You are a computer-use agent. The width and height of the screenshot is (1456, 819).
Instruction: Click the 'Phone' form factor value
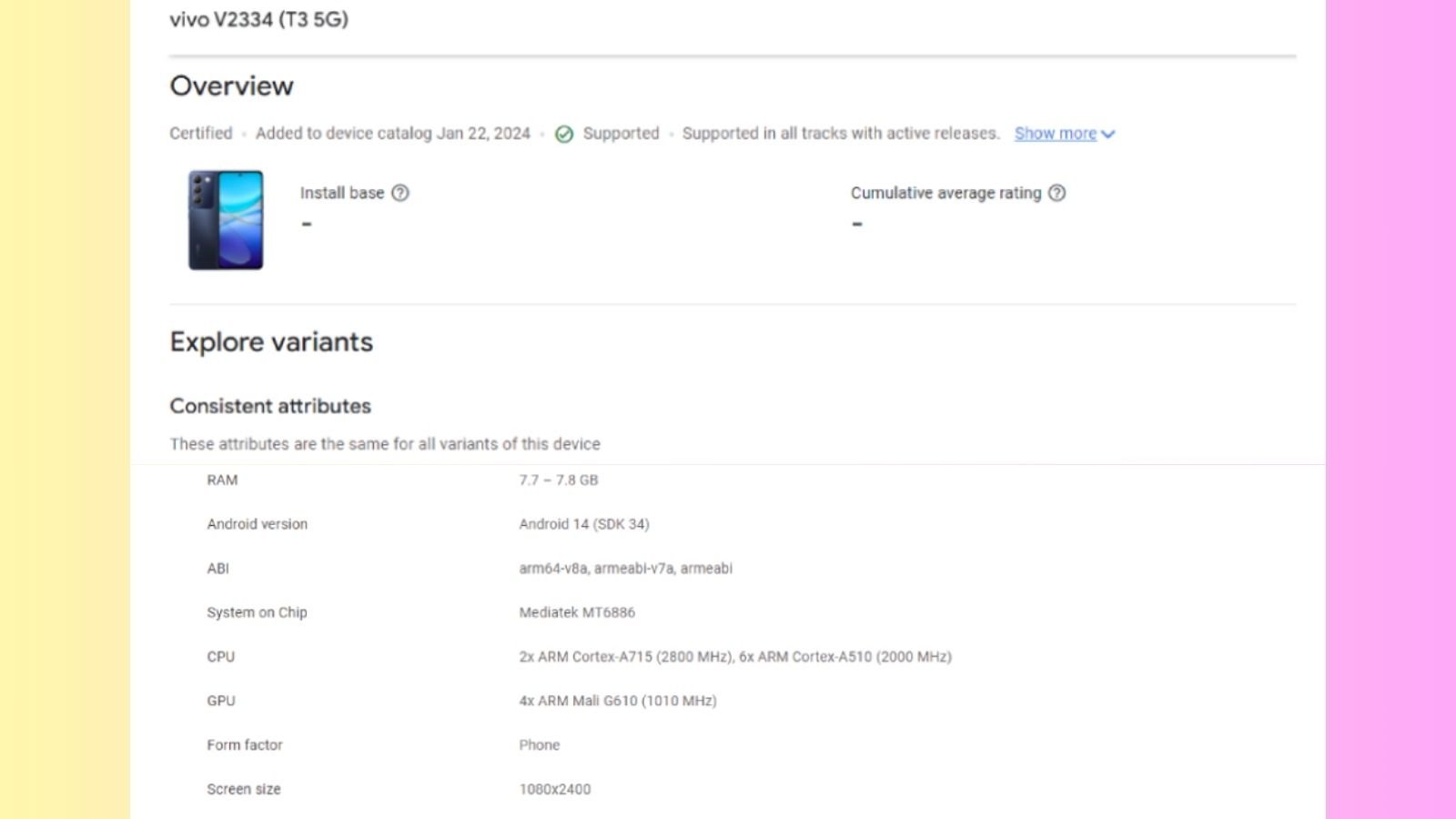coord(539,744)
